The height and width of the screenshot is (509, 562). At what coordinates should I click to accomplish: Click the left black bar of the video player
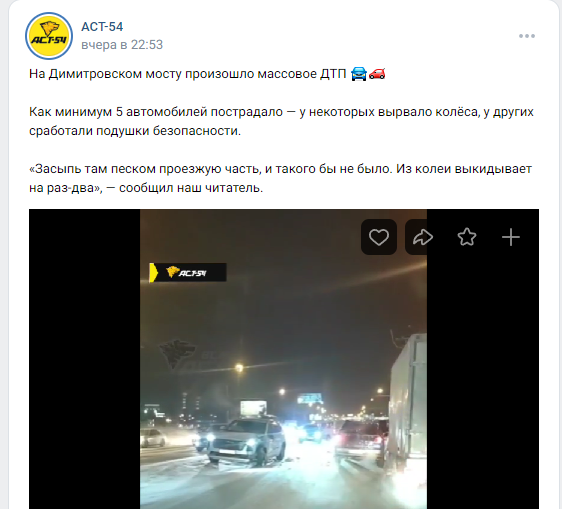(85, 359)
